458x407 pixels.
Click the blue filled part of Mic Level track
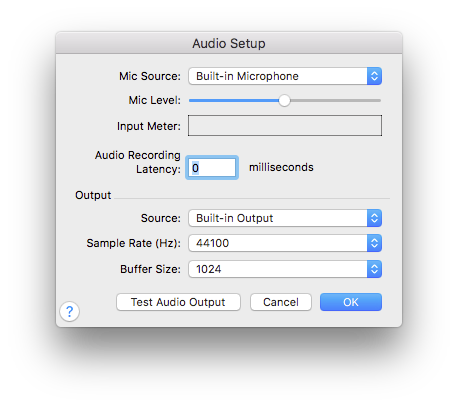point(234,100)
